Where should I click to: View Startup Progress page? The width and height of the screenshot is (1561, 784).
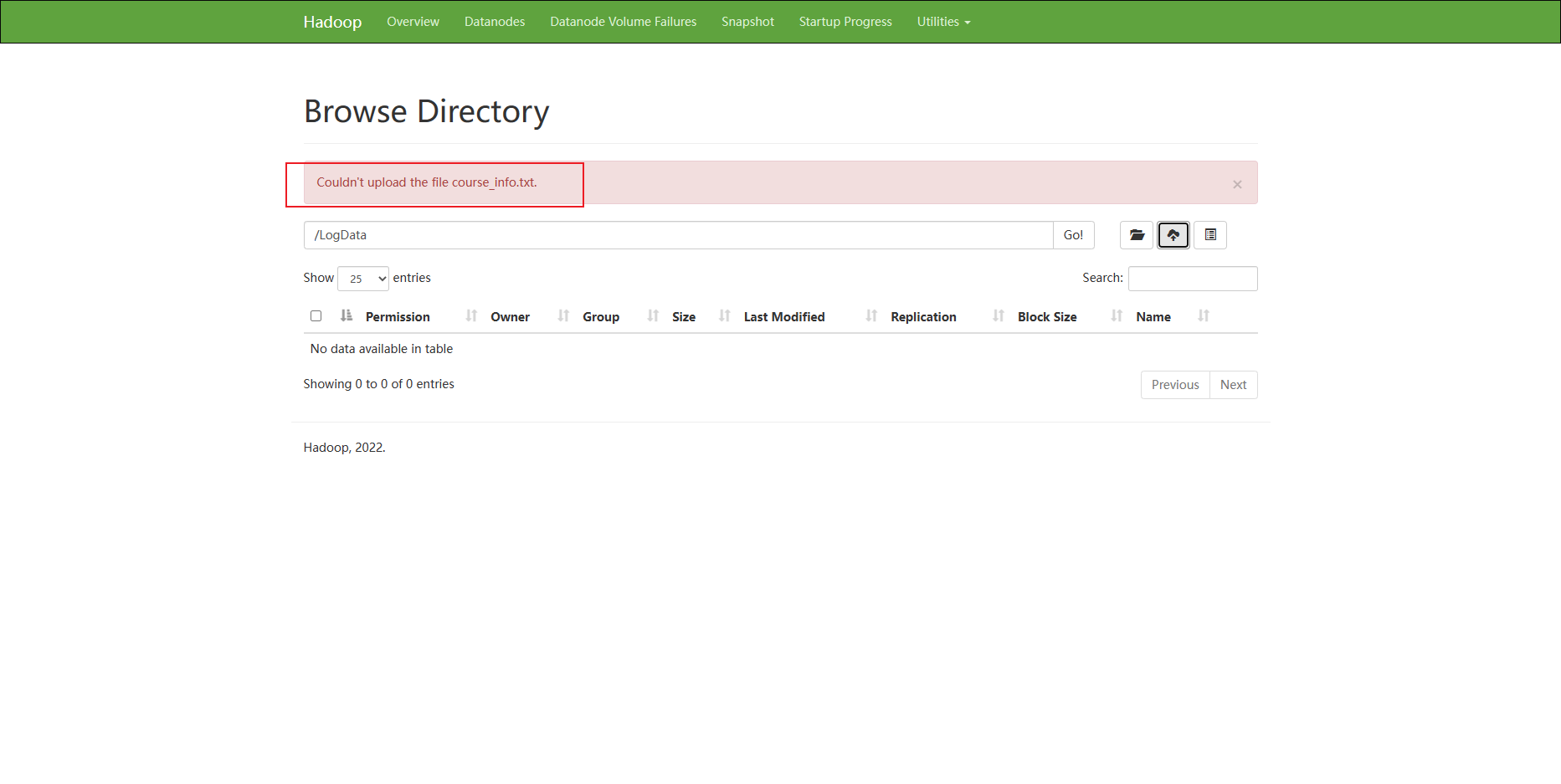[x=845, y=22]
